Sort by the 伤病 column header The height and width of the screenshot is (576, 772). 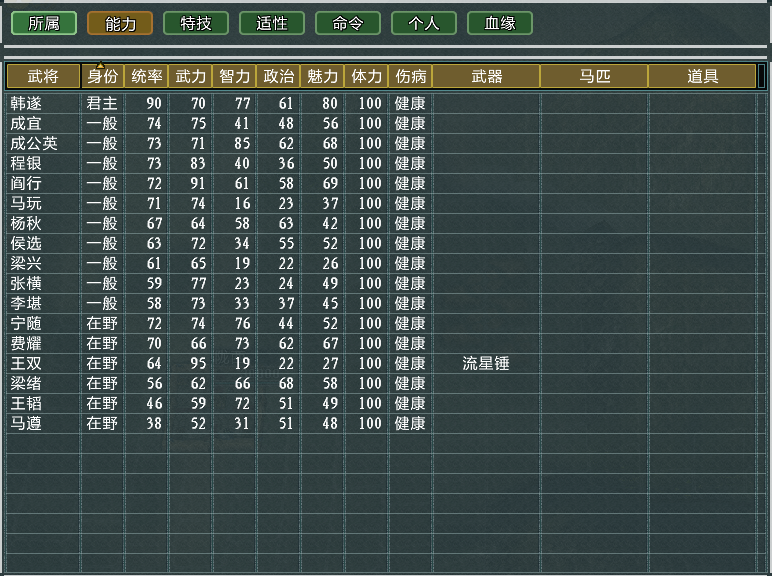point(411,76)
